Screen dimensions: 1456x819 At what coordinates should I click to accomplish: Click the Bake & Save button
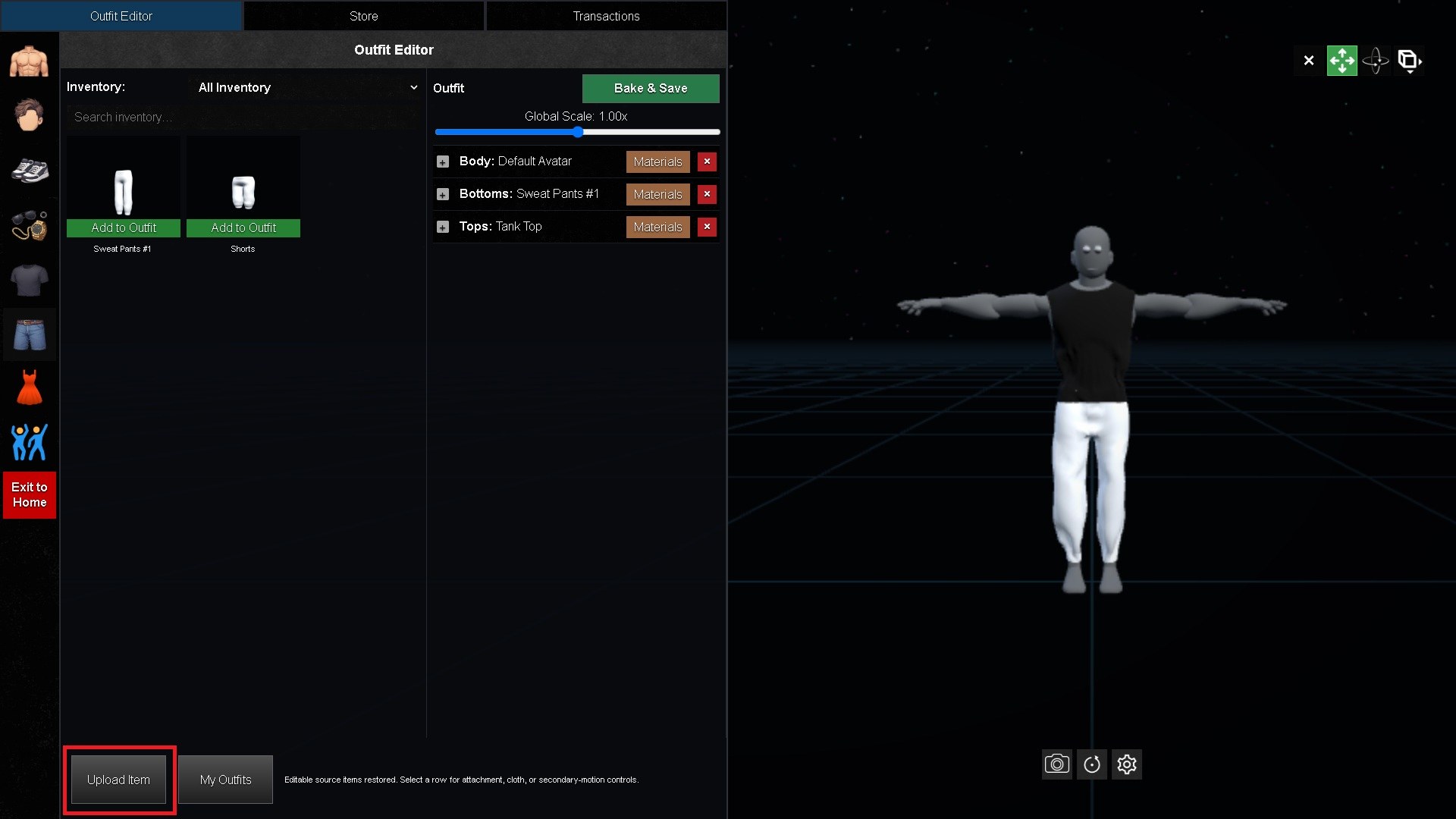[x=651, y=88]
